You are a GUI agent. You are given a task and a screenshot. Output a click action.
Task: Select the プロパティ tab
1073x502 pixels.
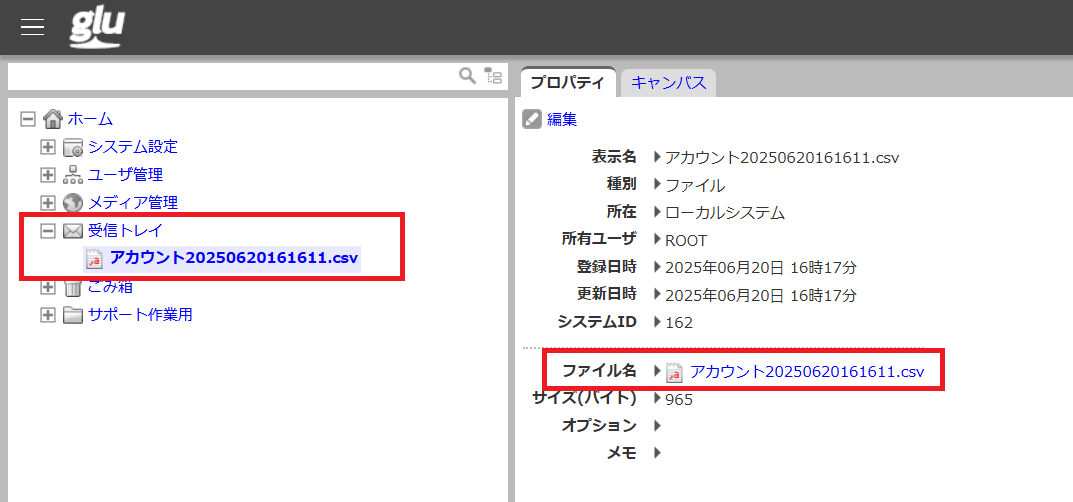[567, 83]
